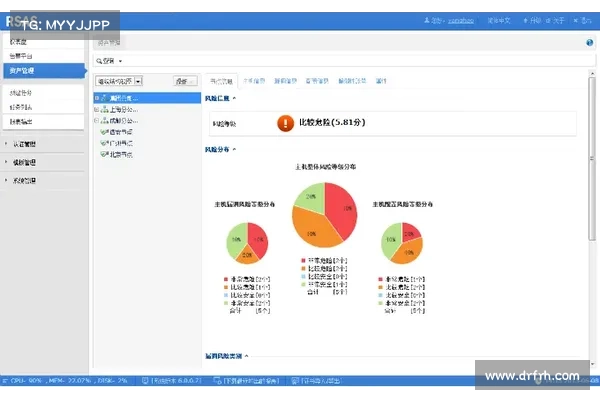Open the second tab next to the active tab
This screenshot has height=400, width=600.
(x=254, y=80)
